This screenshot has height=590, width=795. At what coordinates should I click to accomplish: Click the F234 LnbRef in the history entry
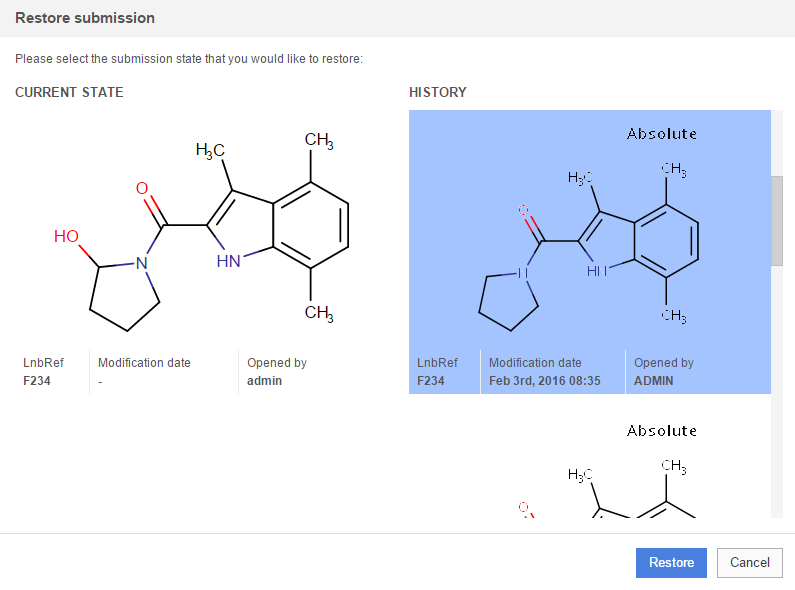point(432,381)
